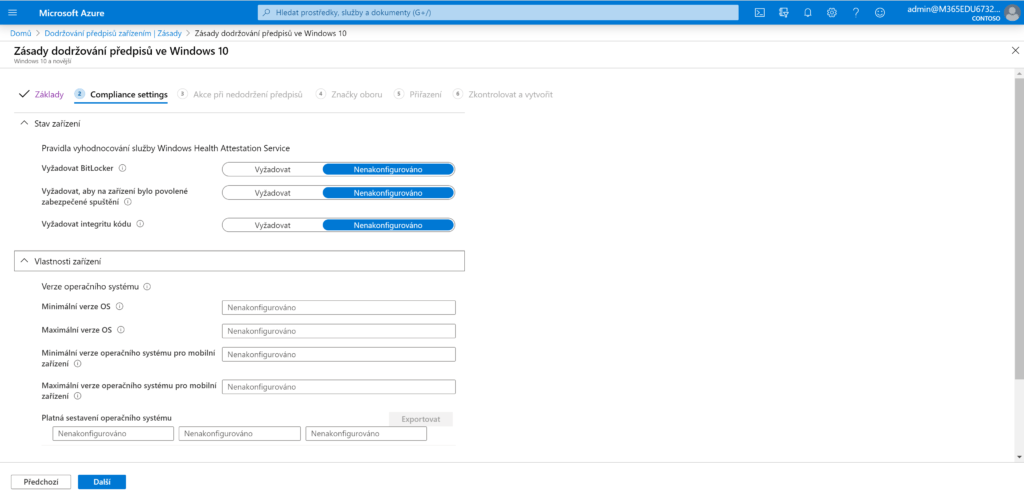The height and width of the screenshot is (499, 1024).
Task: Click the info icon next to Vyžadovat BitLocker
Action: pyautogui.click(x=122, y=169)
